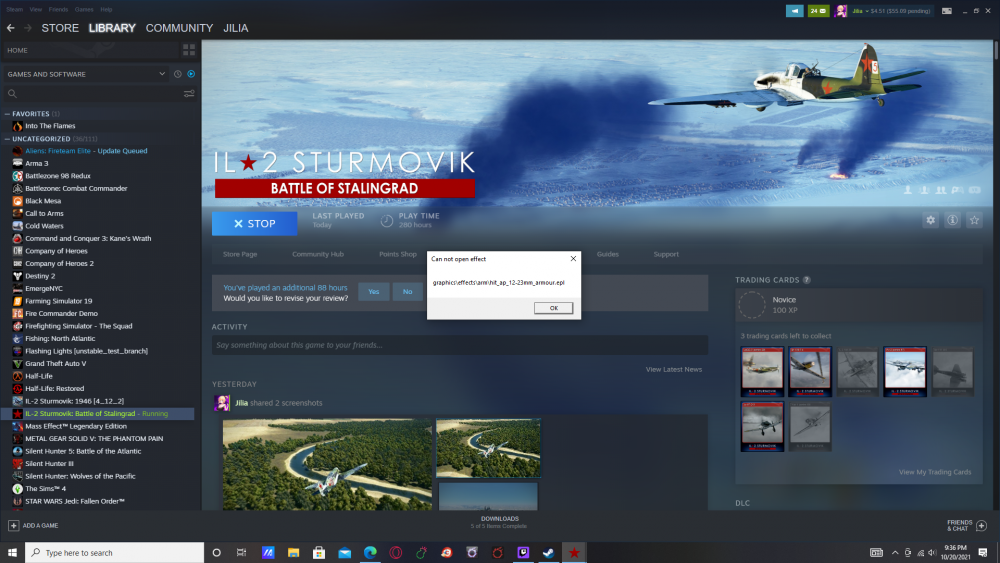Open the large river screenshot thumbnail
This screenshot has width=1000, height=563.
point(327,464)
